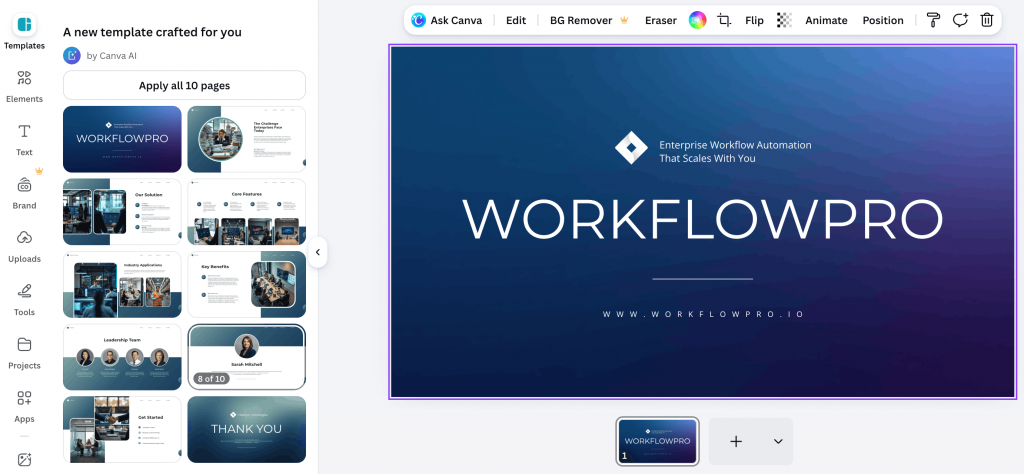Select page 1 thumbnail in the page strip
This screenshot has height=474, width=1024.
coord(658,441)
